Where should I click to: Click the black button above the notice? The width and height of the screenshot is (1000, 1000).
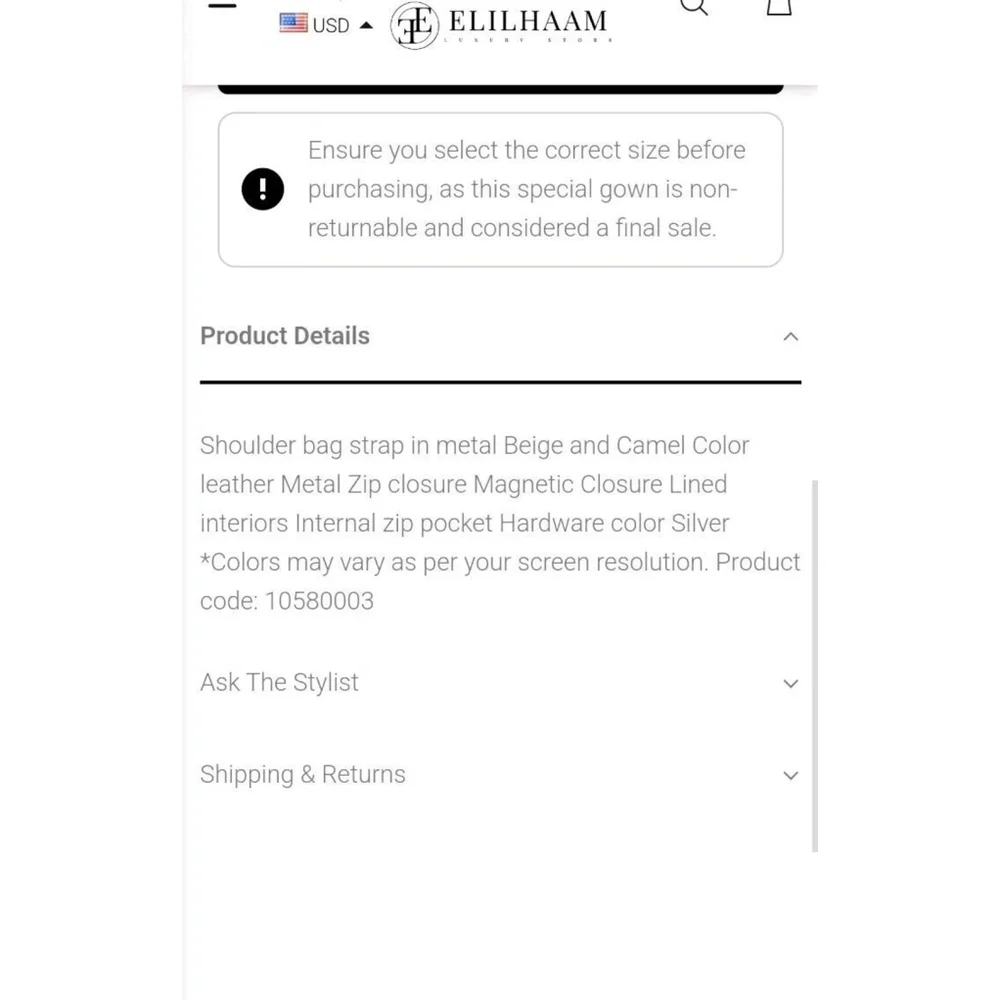point(501,89)
